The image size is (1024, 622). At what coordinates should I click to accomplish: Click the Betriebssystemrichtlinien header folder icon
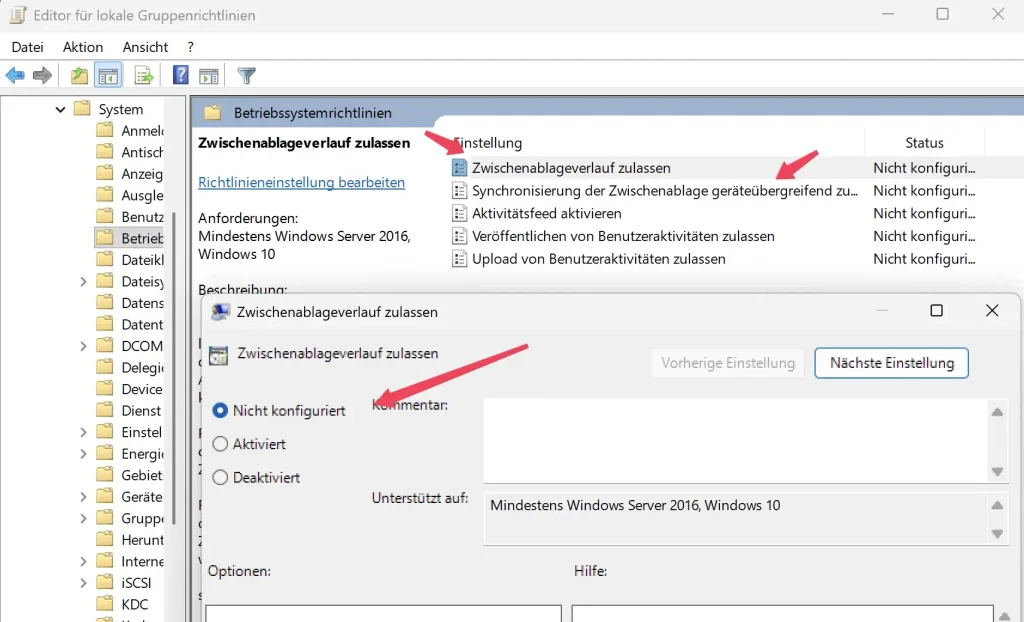pyautogui.click(x=212, y=112)
